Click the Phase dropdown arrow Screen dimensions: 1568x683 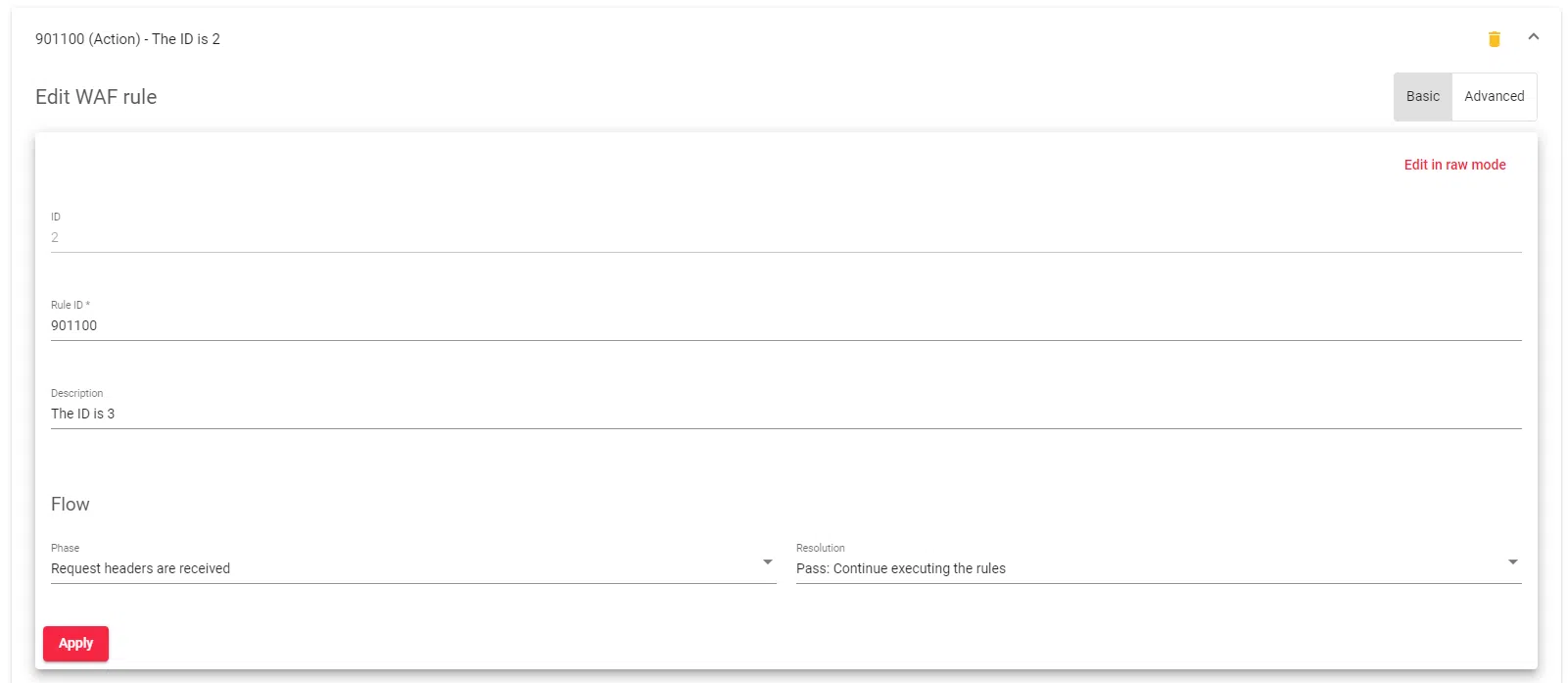coord(768,562)
